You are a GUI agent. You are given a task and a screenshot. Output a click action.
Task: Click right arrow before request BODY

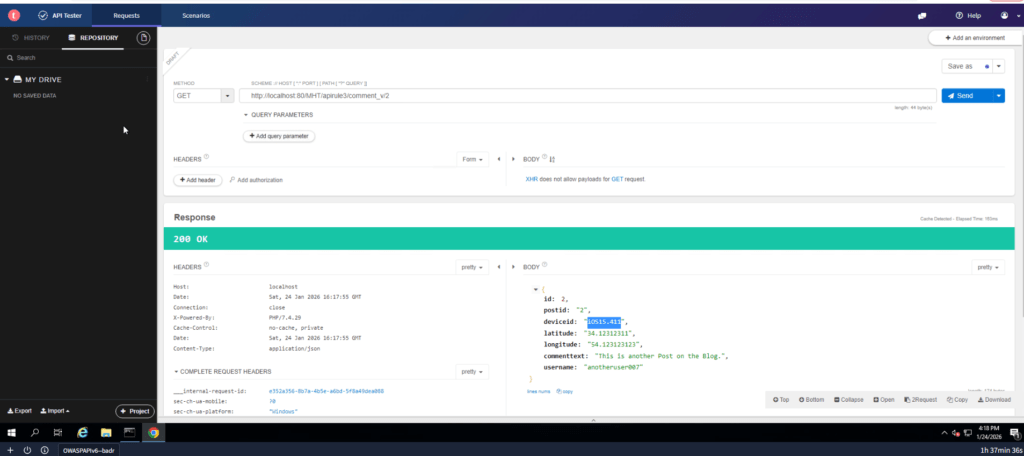pyautogui.click(x=513, y=159)
